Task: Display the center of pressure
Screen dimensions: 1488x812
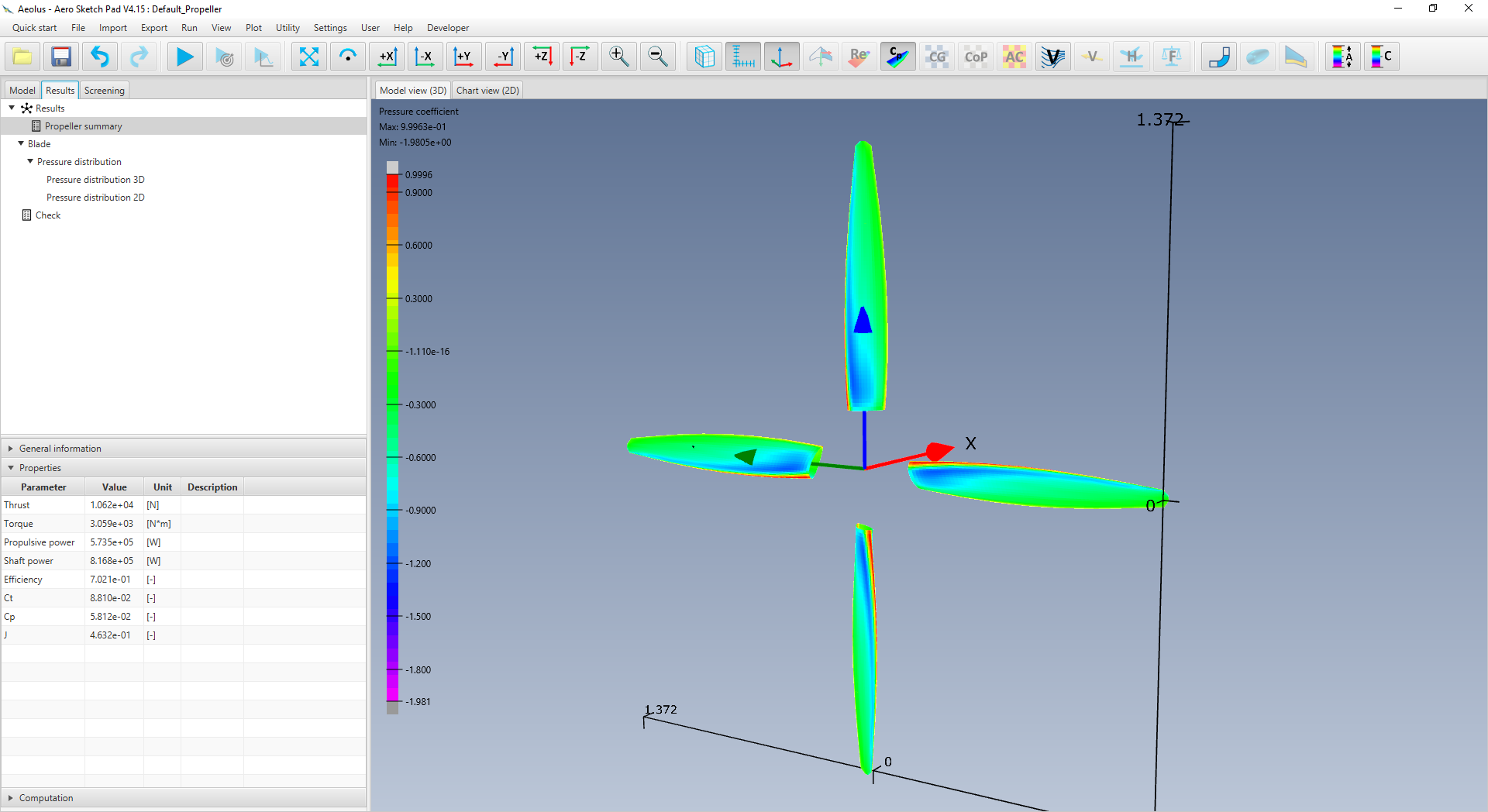Action: click(975, 56)
